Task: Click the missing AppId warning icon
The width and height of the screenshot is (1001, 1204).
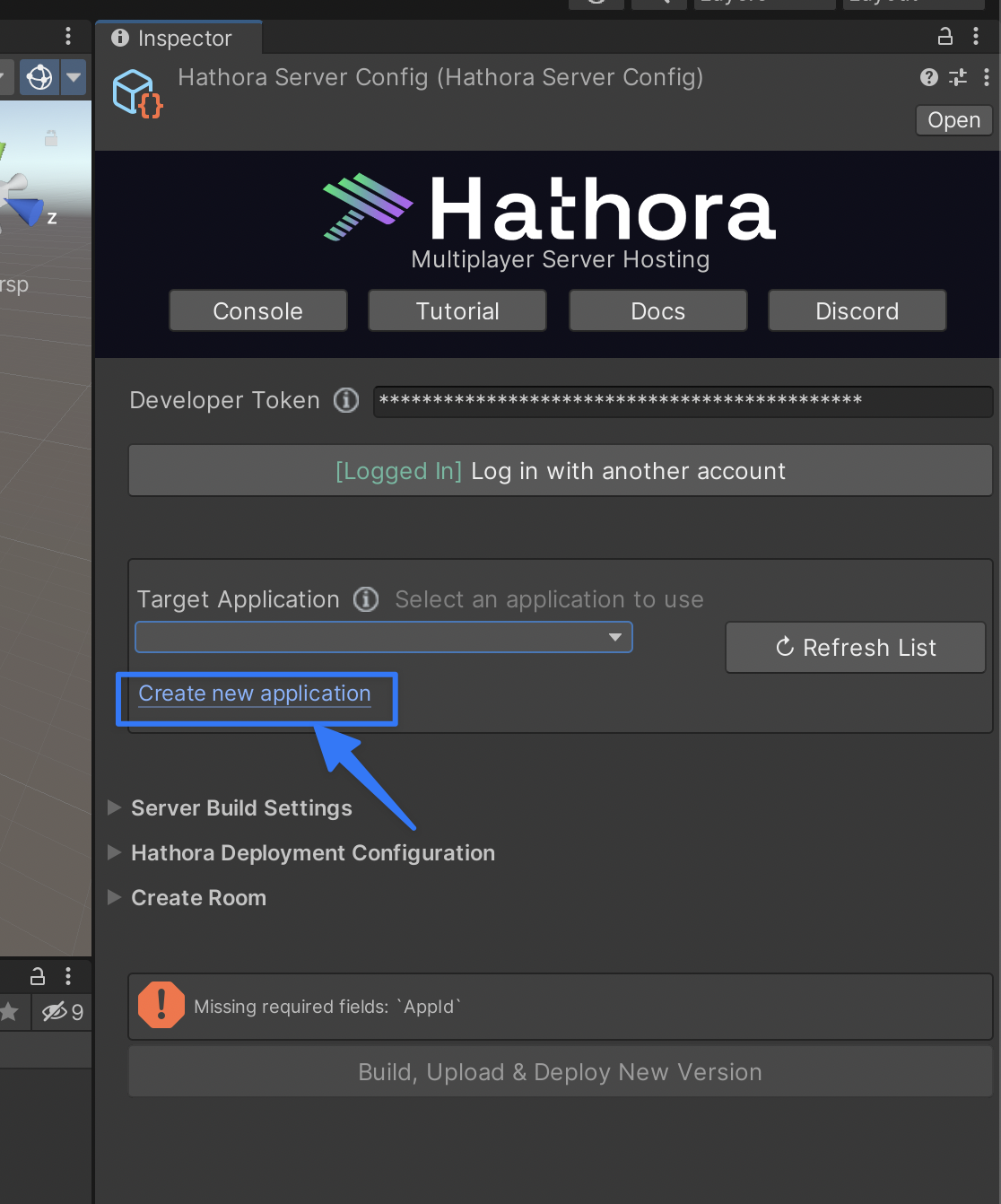Action: coord(161,1004)
